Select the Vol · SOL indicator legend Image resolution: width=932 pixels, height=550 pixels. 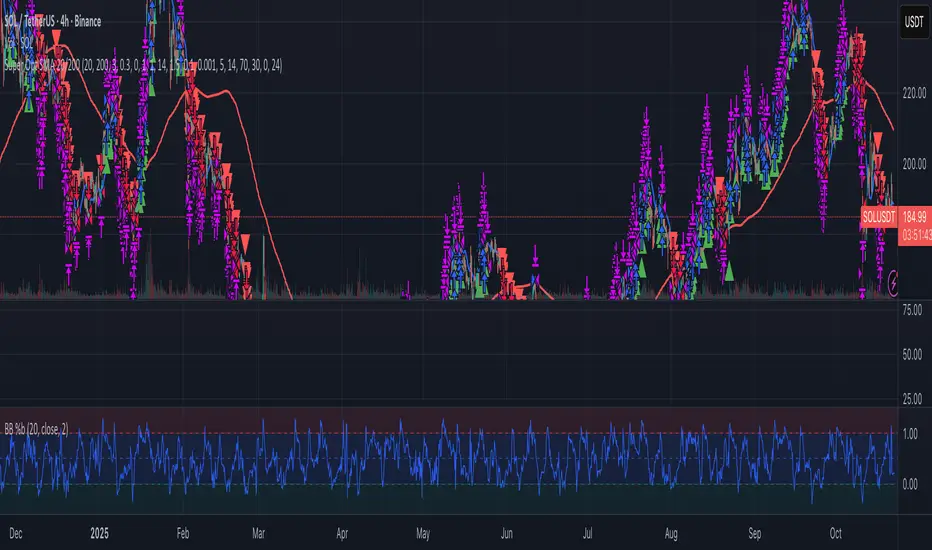point(22,25)
